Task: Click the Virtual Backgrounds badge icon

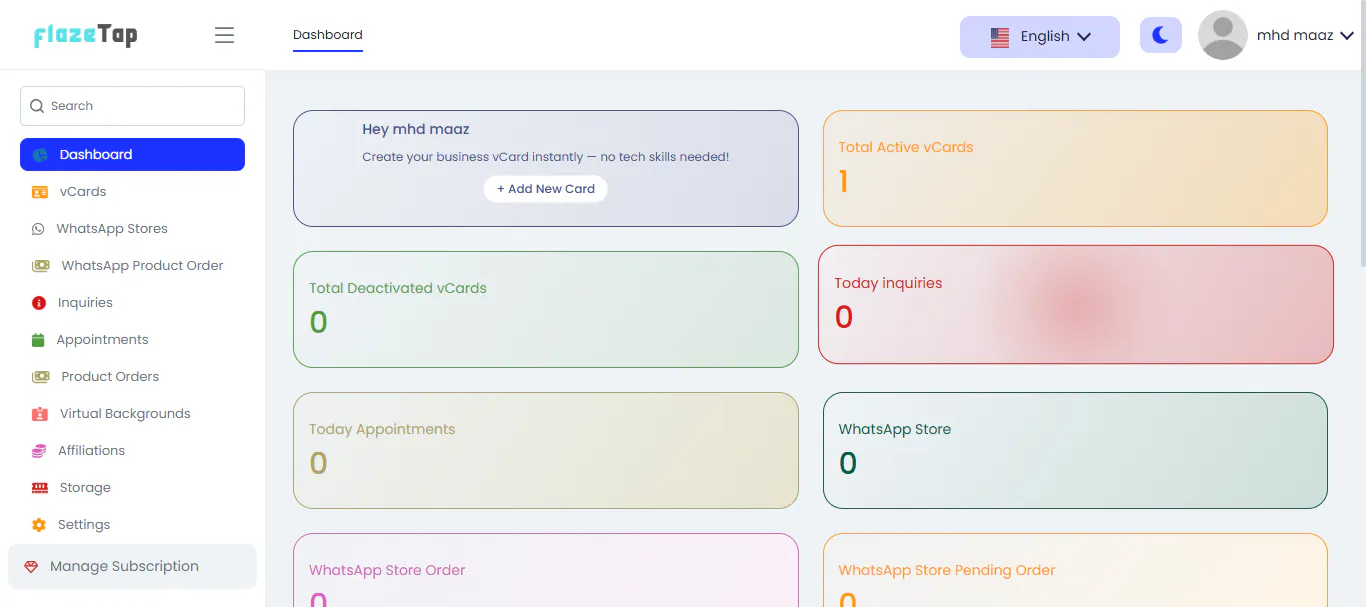Action: pos(40,414)
